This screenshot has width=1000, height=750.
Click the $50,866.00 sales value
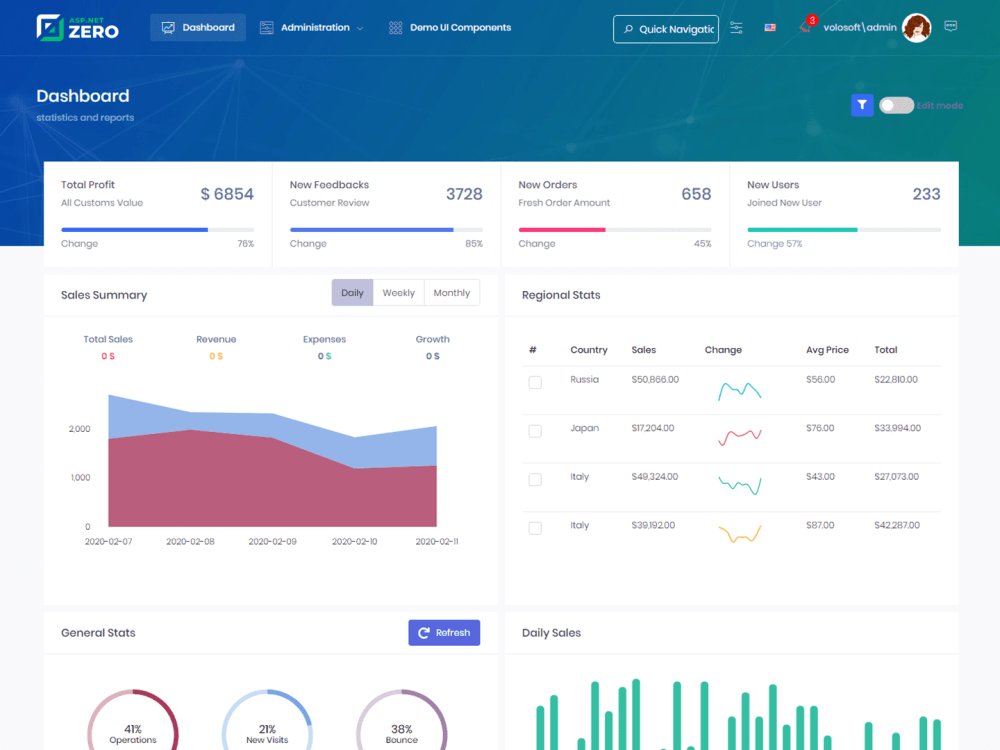click(655, 379)
